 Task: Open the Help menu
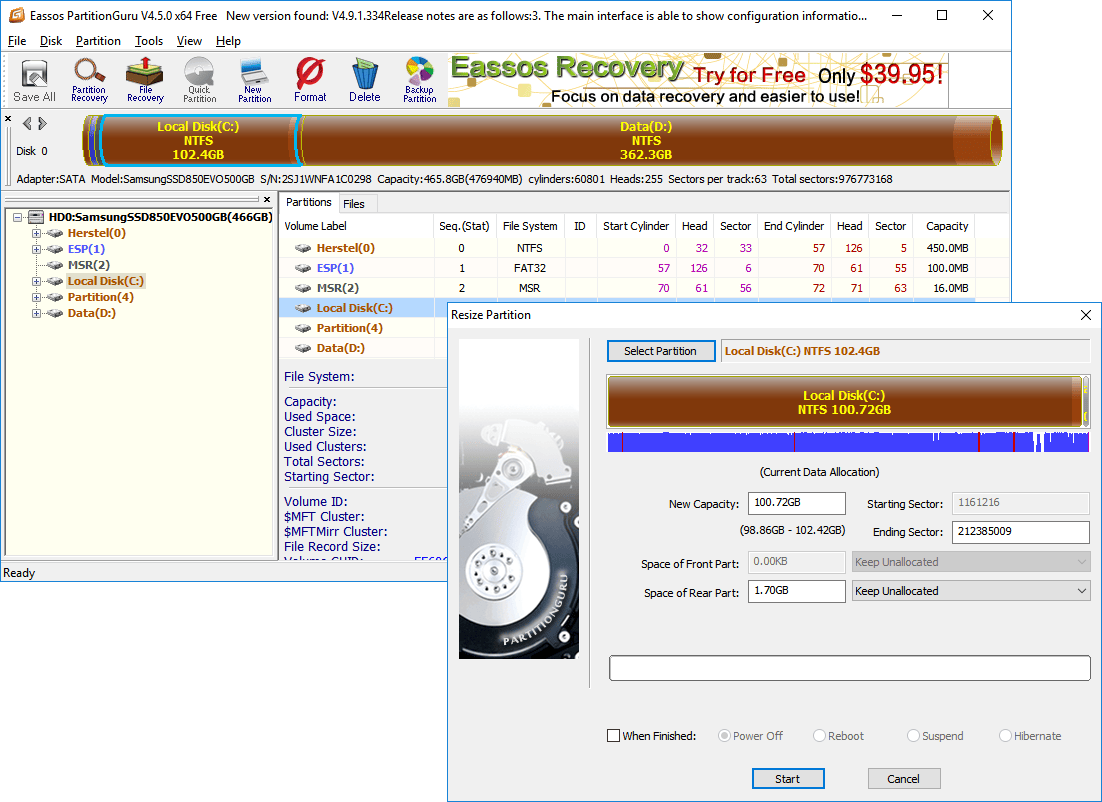click(228, 41)
